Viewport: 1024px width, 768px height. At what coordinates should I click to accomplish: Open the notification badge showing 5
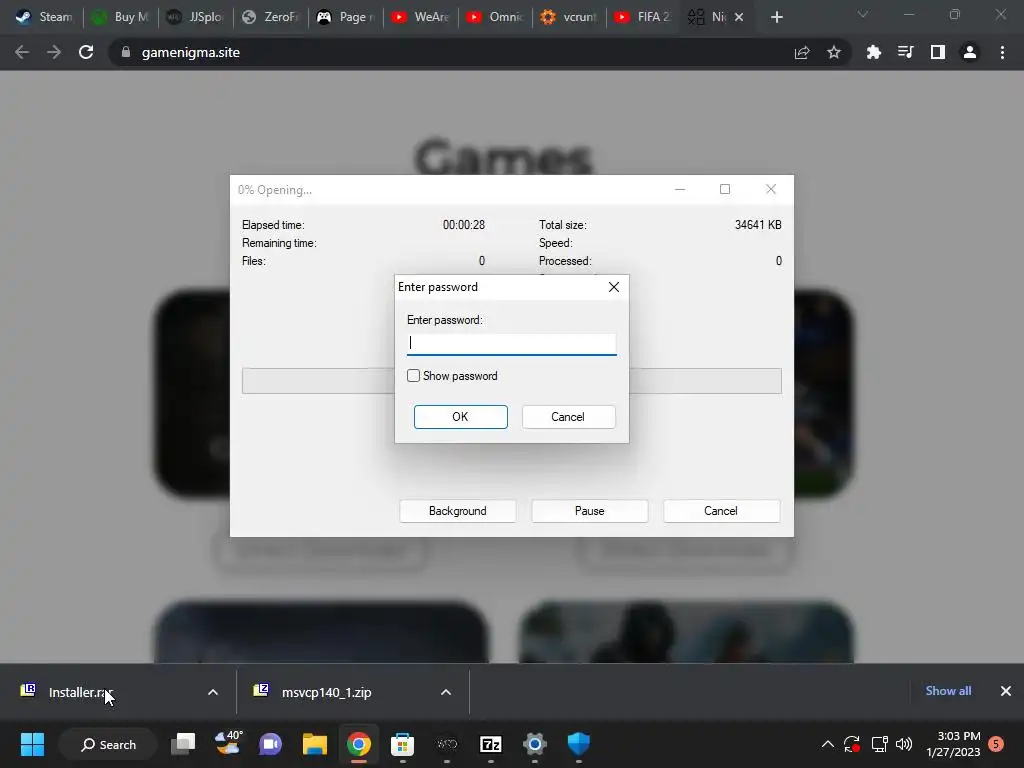coord(996,744)
